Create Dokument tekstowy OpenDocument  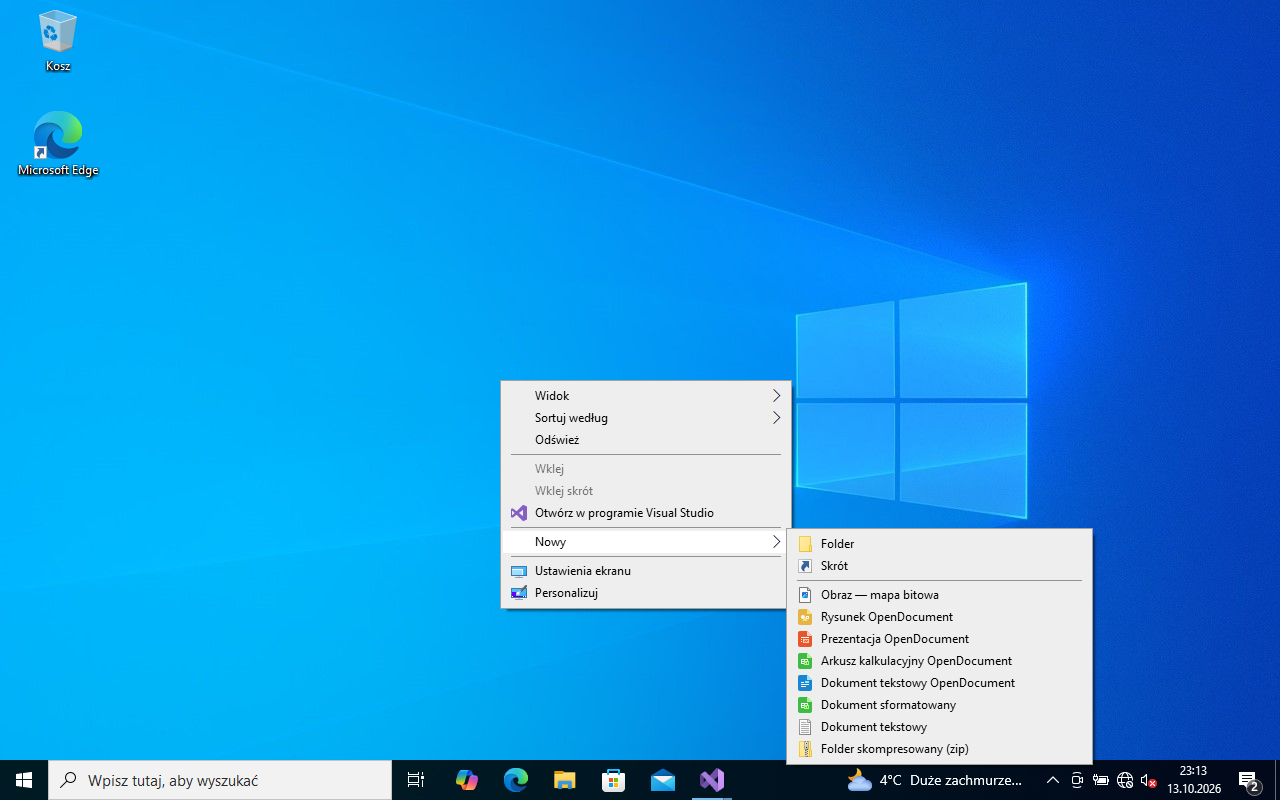point(939,683)
